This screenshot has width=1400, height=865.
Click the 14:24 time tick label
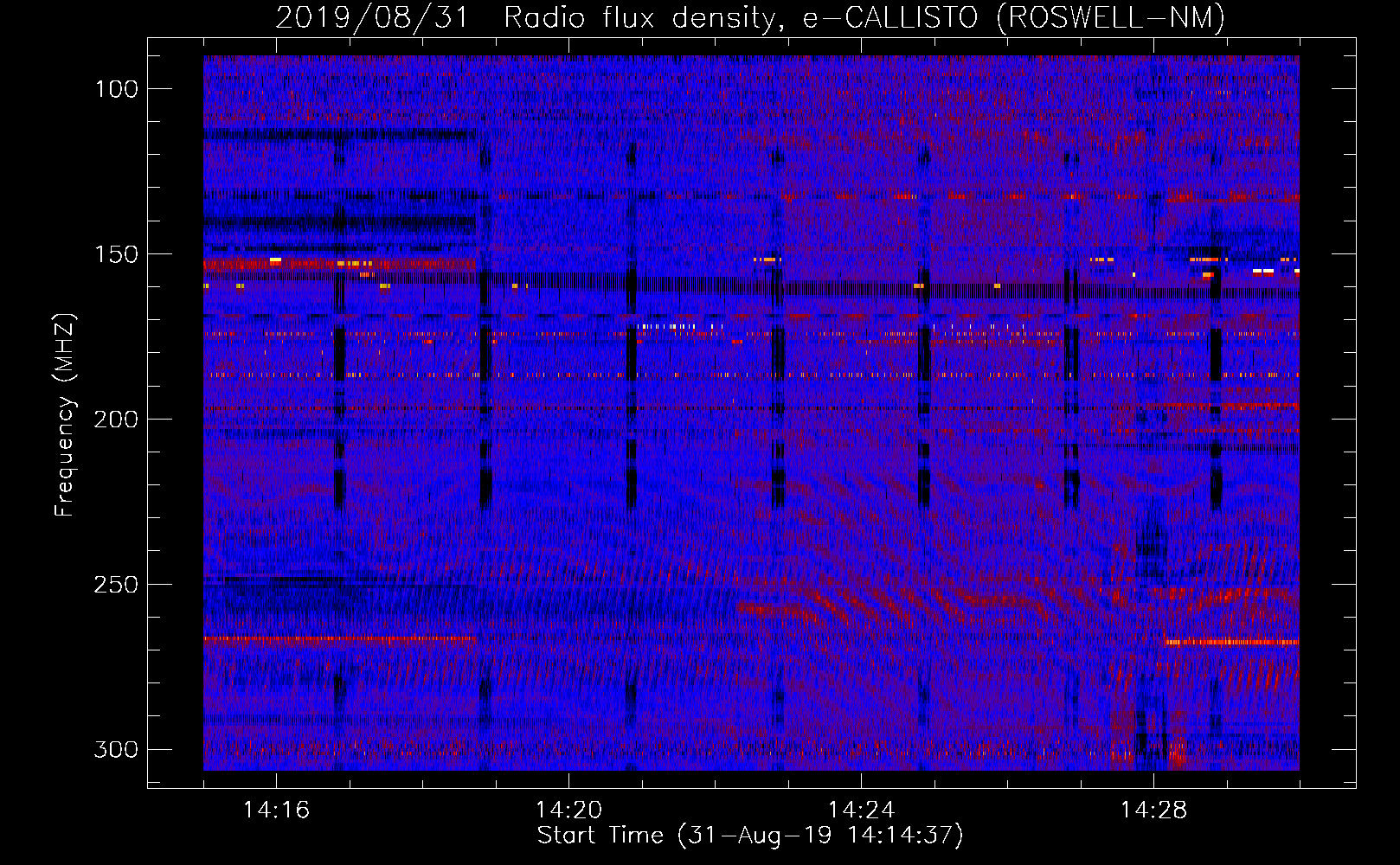(x=861, y=811)
